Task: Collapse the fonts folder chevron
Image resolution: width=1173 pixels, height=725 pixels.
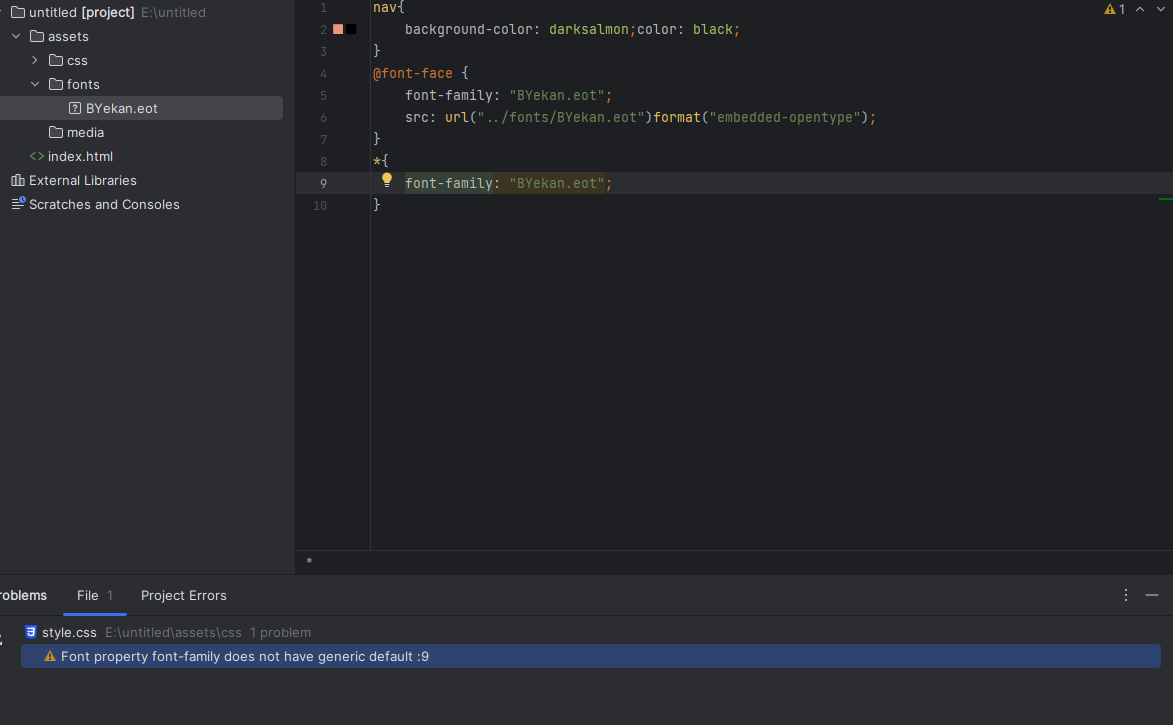Action: [34, 84]
